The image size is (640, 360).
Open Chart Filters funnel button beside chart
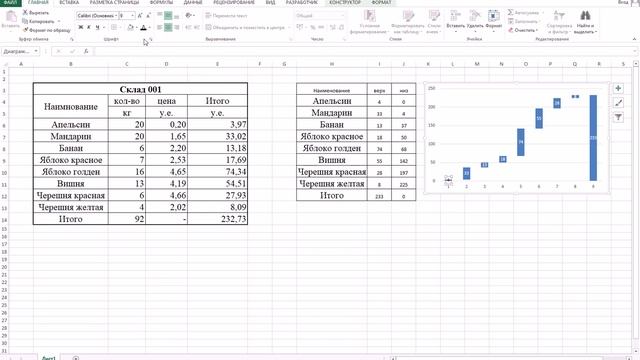(x=618, y=118)
